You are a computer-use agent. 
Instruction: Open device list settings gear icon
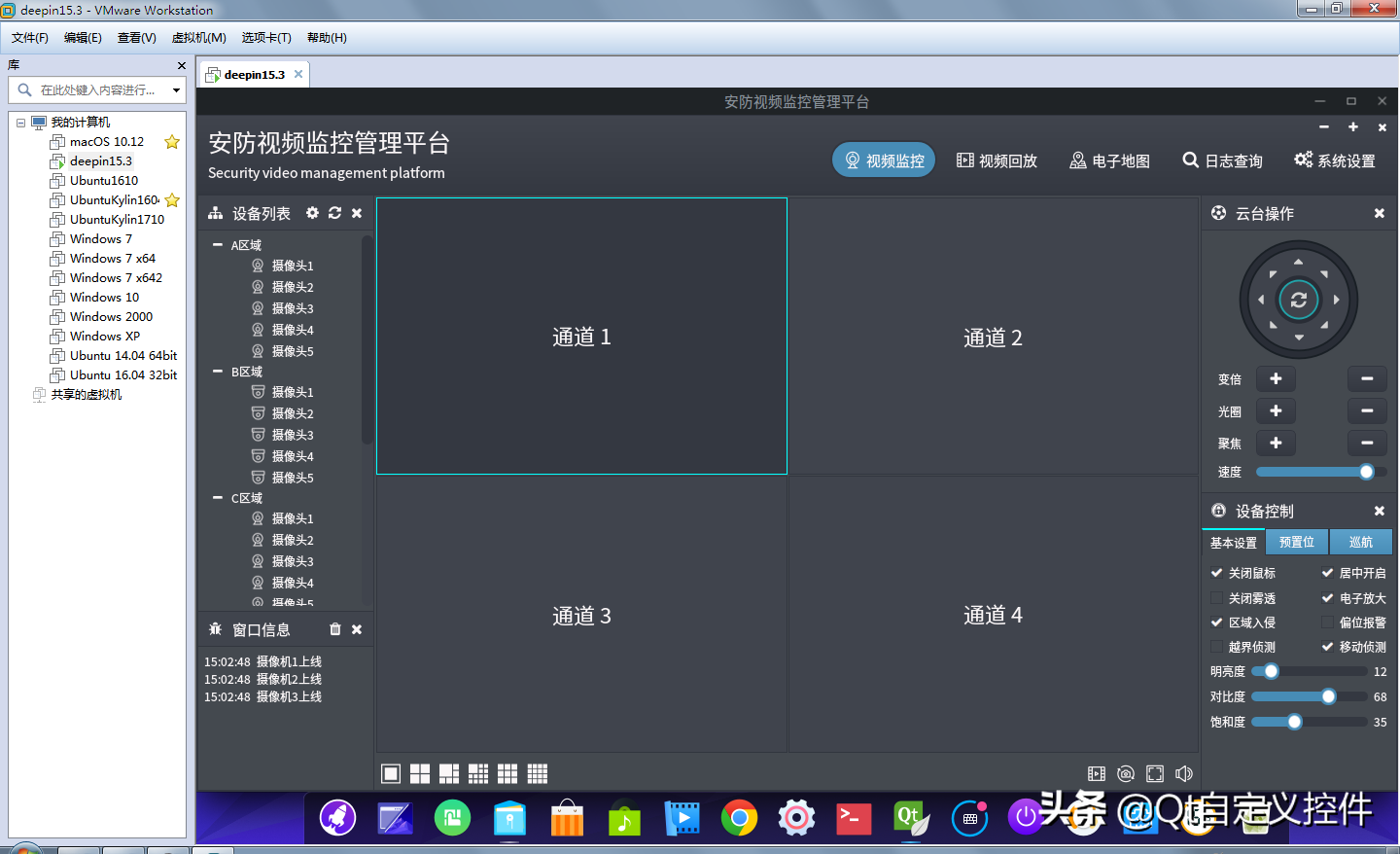click(x=312, y=213)
